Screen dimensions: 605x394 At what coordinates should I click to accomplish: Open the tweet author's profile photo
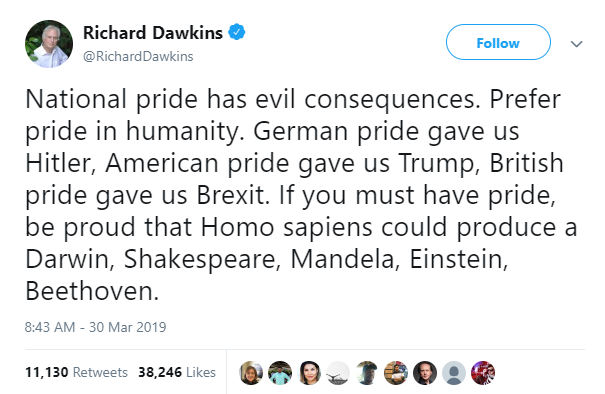coord(49,44)
